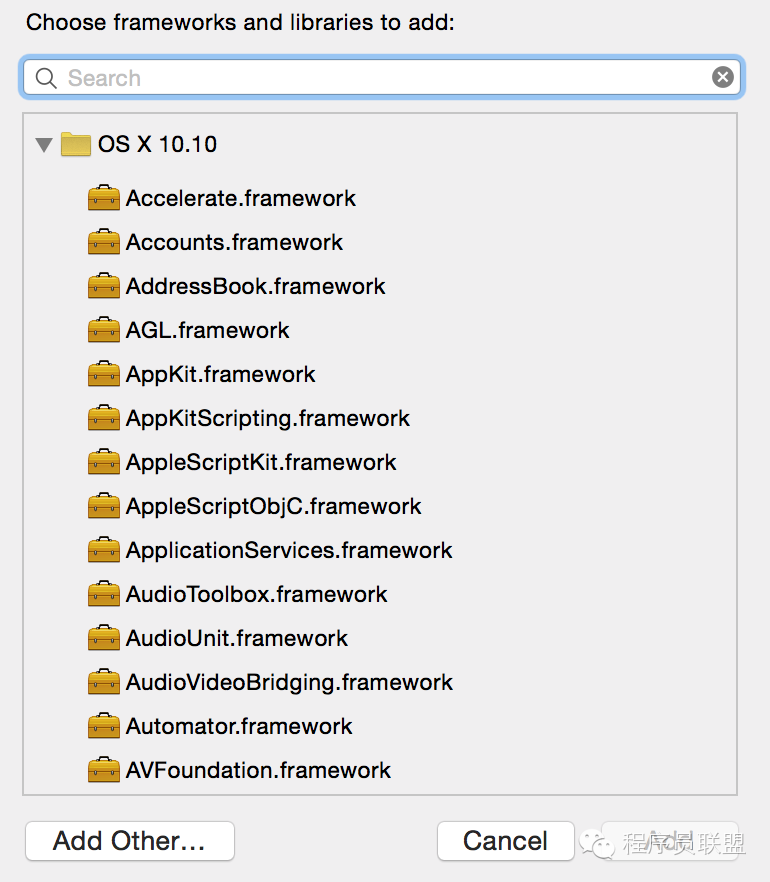Select AppKit.framework in the list
Screen dimensions: 770x882
(220, 374)
